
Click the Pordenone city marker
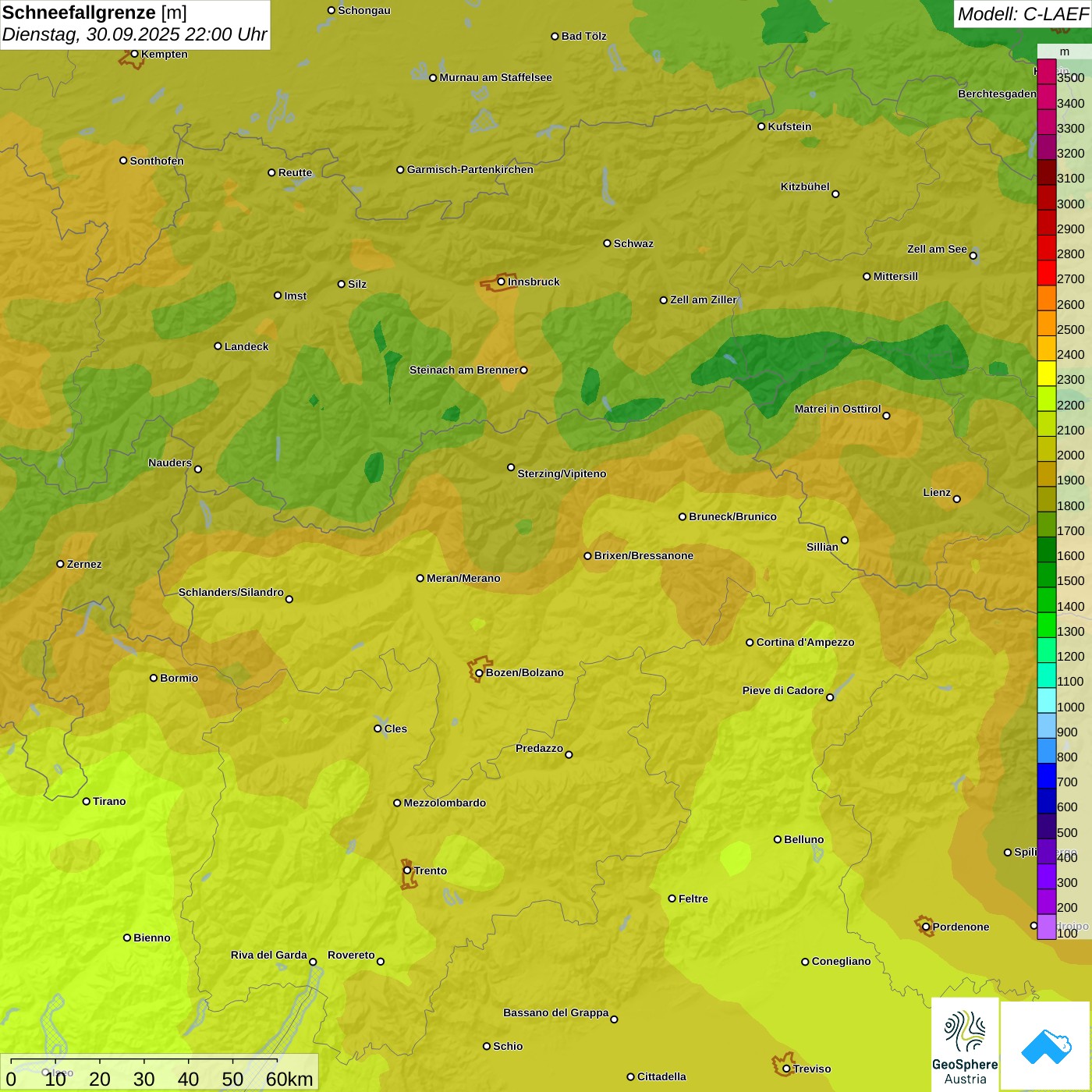(x=926, y=927)
